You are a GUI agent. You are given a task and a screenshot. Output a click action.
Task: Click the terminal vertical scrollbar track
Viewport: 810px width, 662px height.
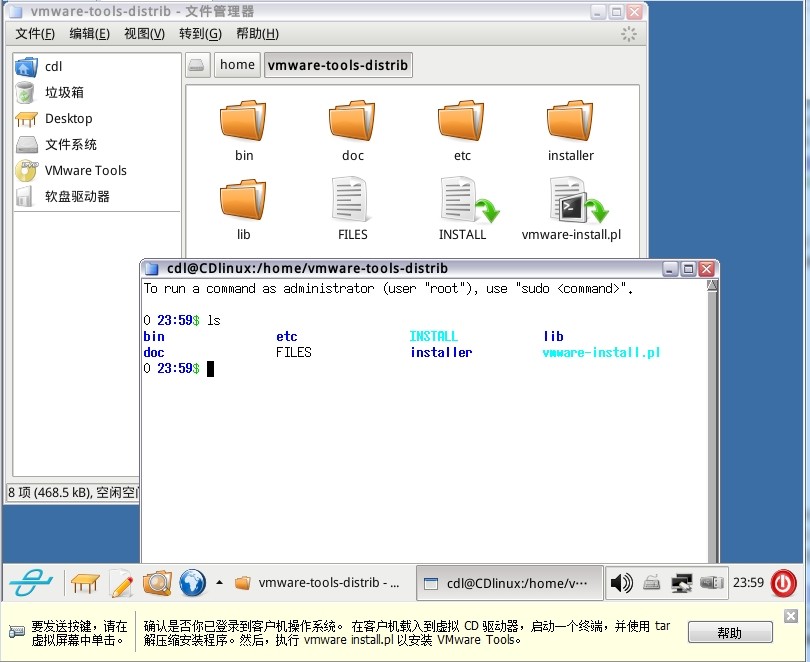tap(712, 426)
